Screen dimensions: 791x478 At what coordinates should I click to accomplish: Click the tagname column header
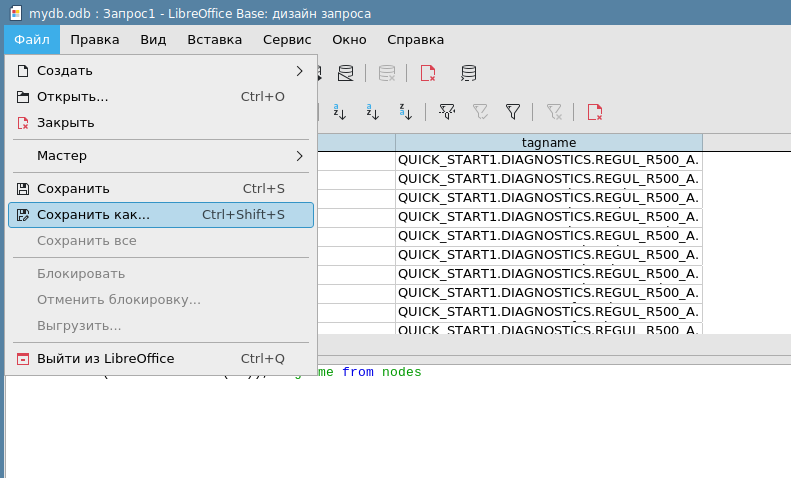(x=549, y=143)
